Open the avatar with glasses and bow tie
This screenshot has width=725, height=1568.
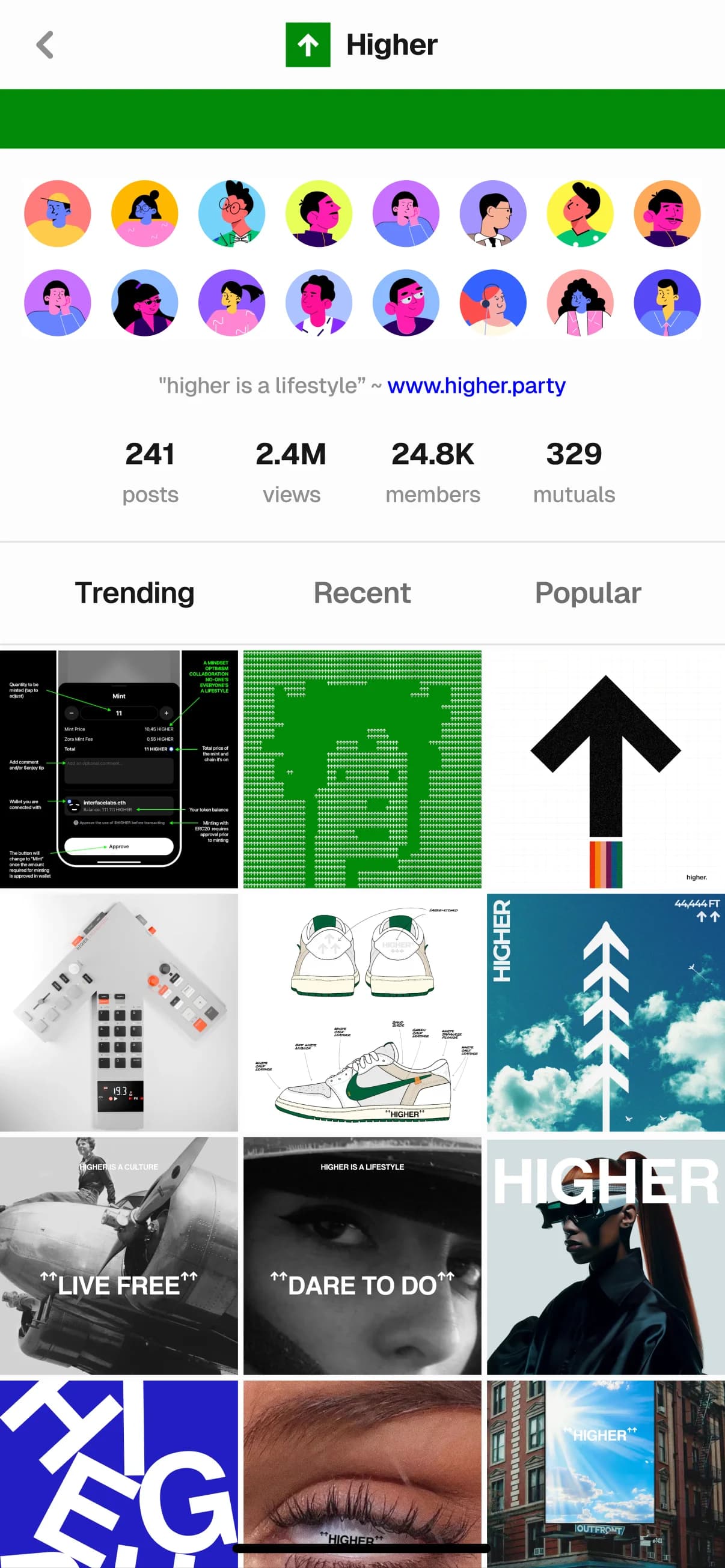click(x=232, y=214)
